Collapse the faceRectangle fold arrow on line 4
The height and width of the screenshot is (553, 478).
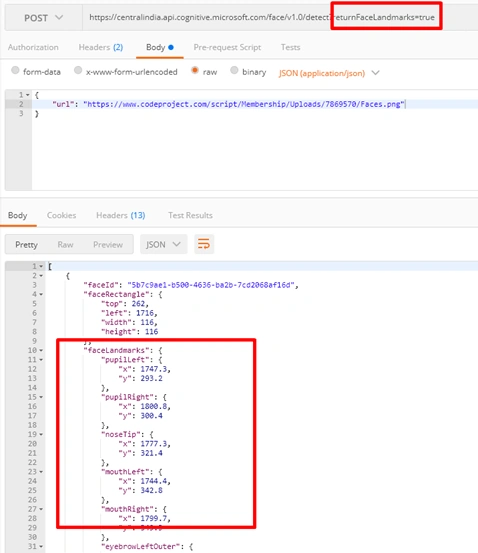41,294
